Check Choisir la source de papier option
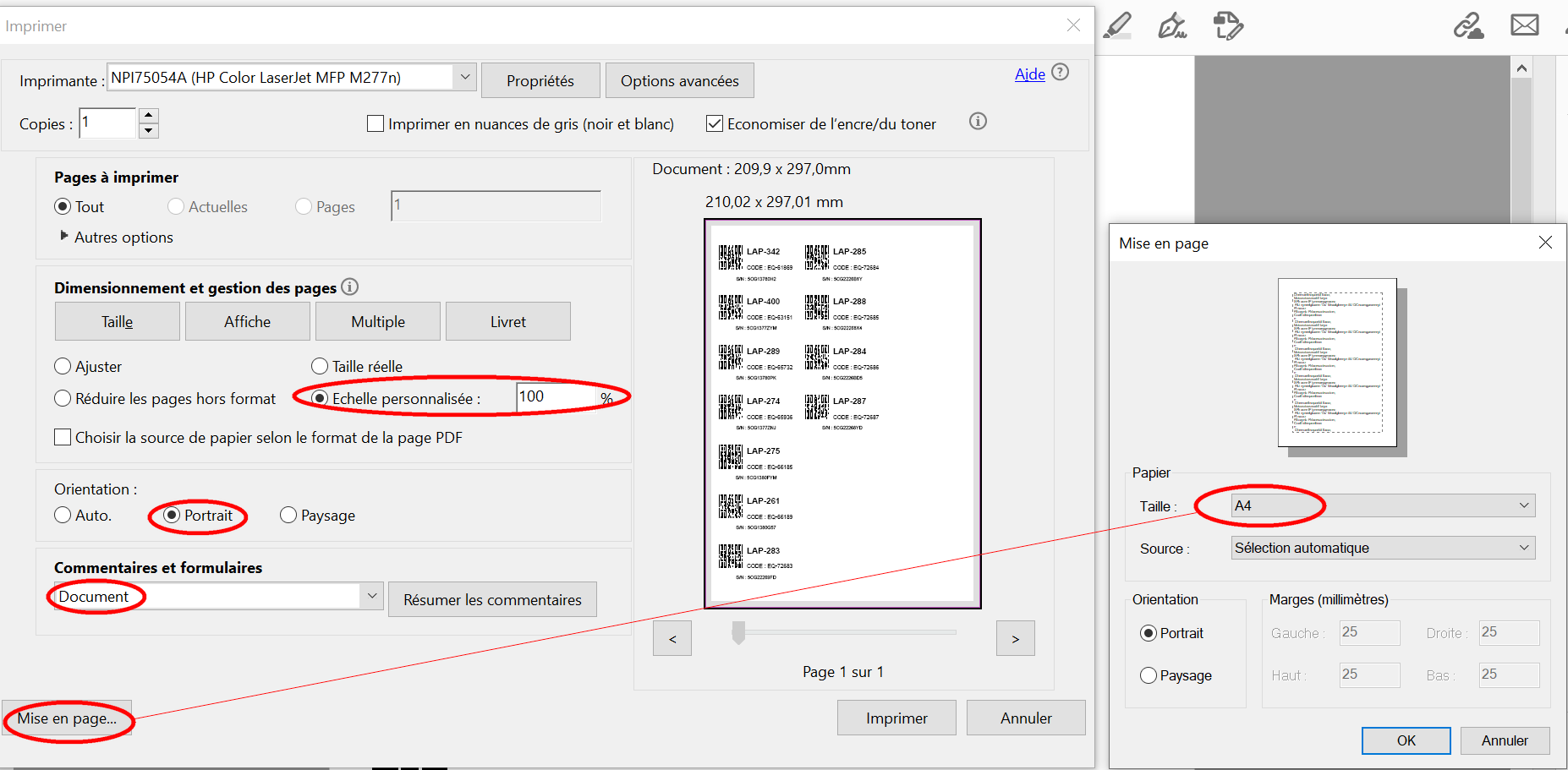1568x770 pixels. pos(63,437)
